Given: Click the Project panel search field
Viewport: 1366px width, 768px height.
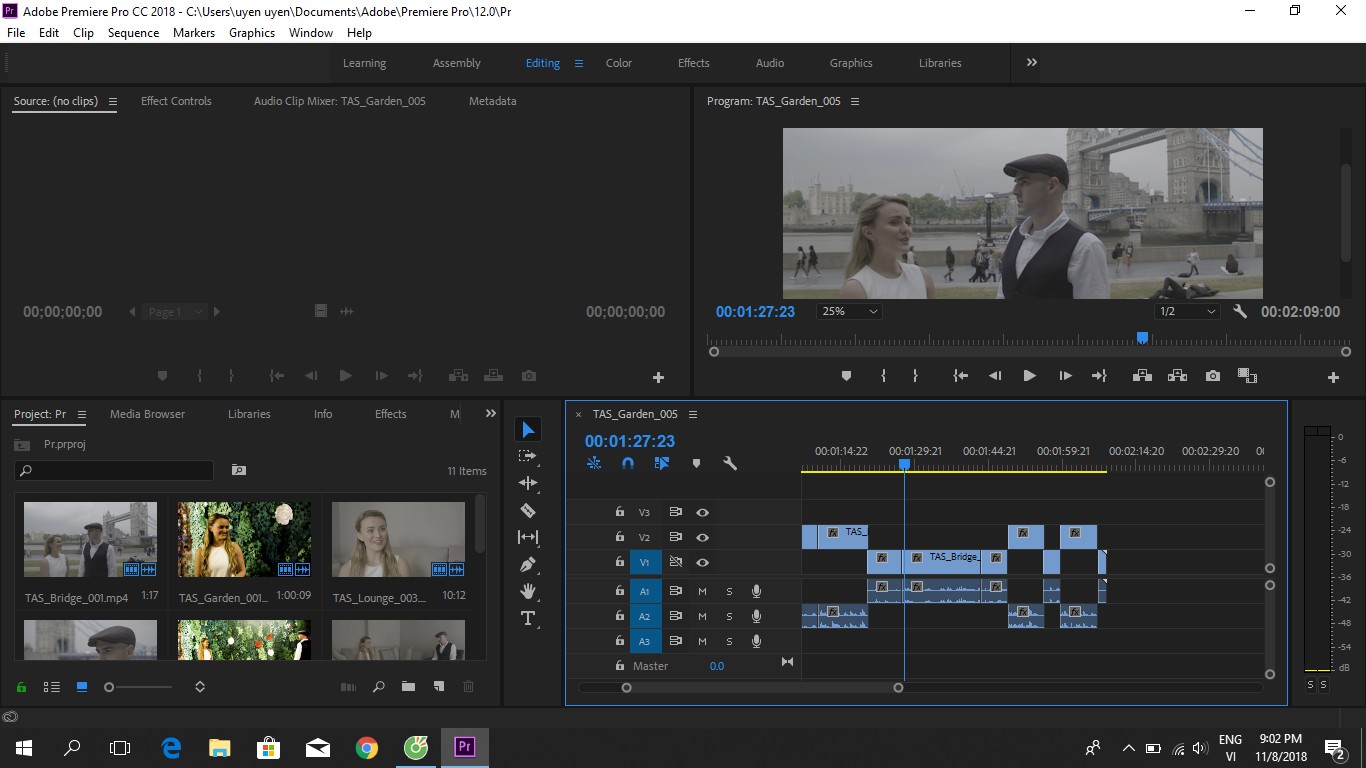Looking at the screenshot, I should coord(114,470).
